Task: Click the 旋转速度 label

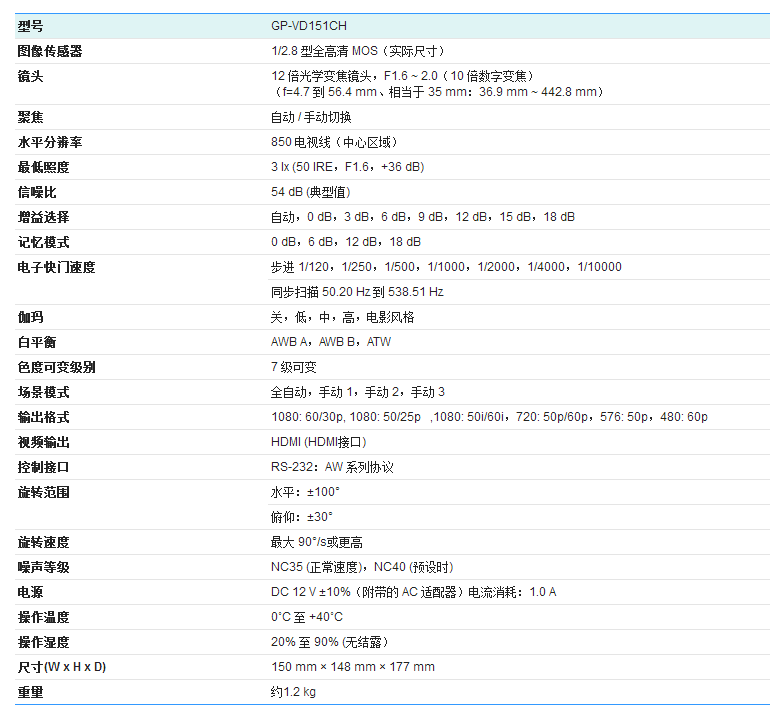Action: [x=43, y=543]
